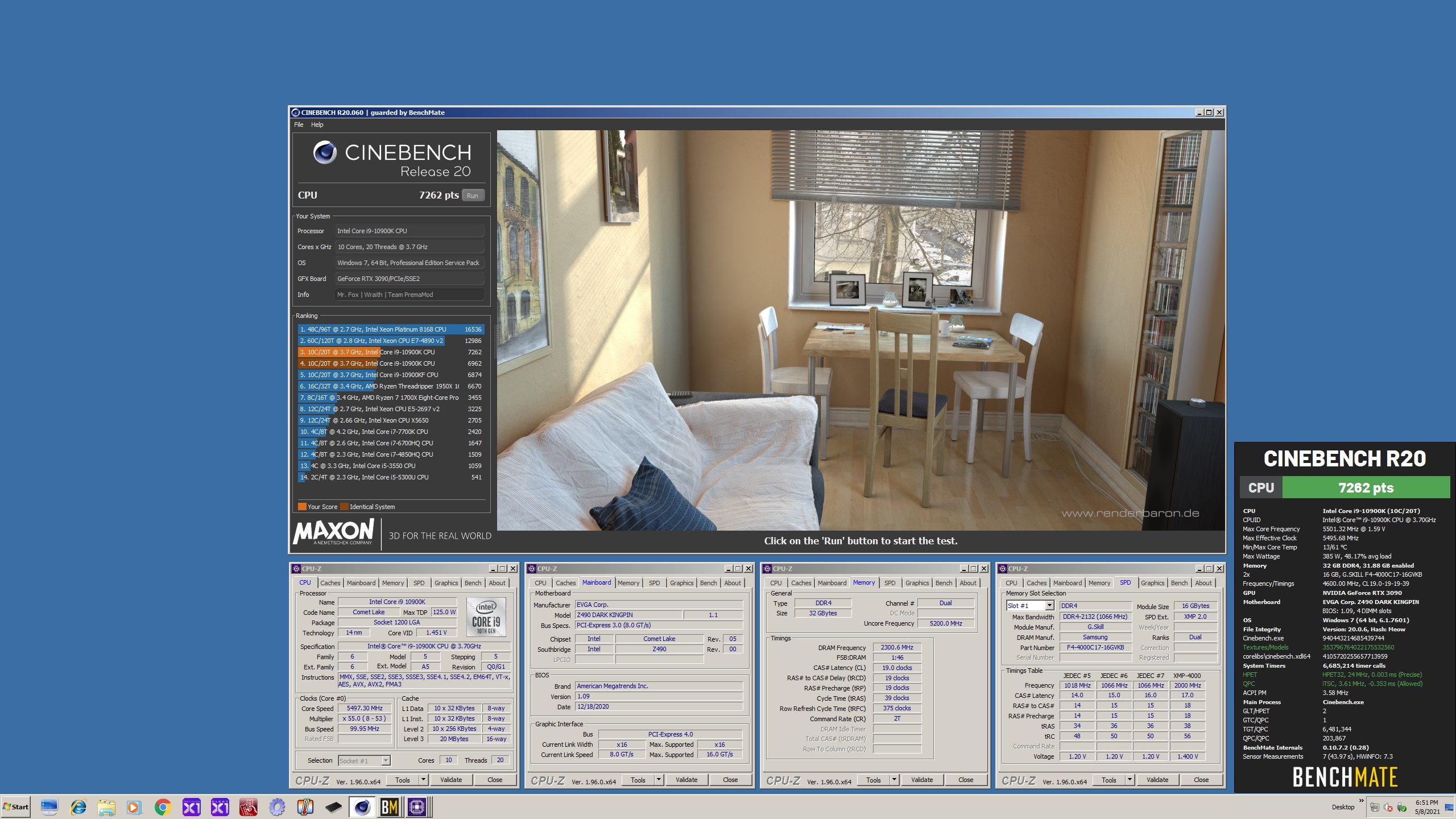
Task: Switch to Bench tab in Memory CPU-Z window
Action: coord(944,583)
